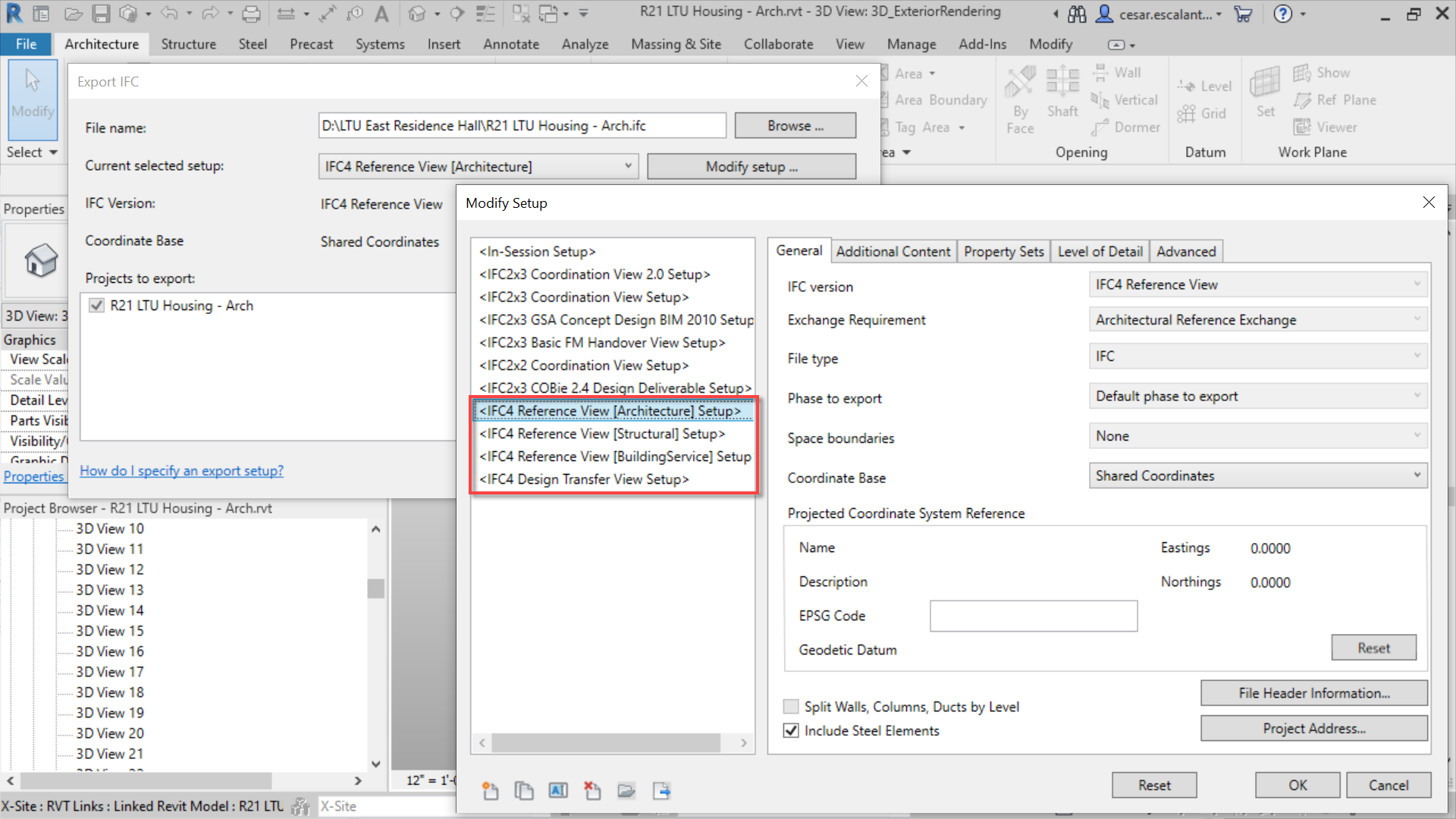Switch to Level of Detail tab

click(x=1100, y=251)
